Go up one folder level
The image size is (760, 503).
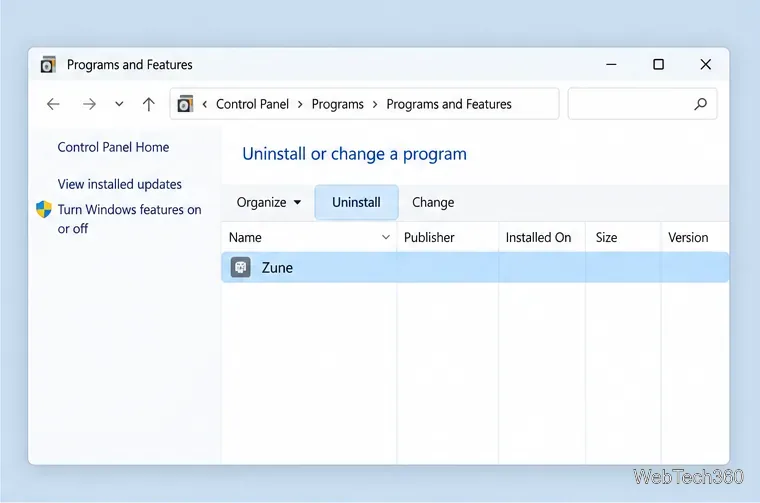click(x=149, y=104)
